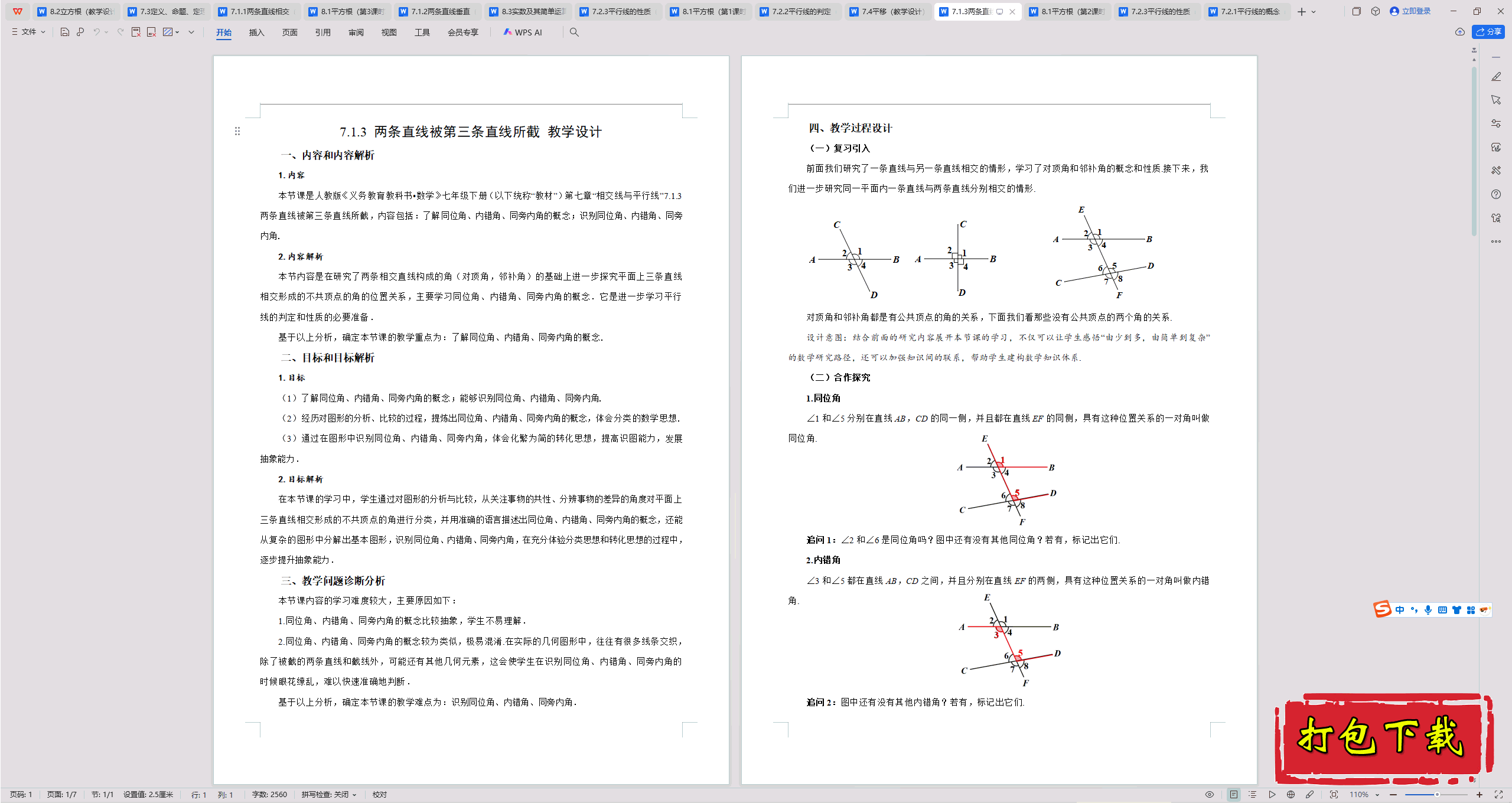The width and height of the screenshot is (1512, 803).
Task: Close the active 7.1.3 document tab
Action: click(1012, 11)
